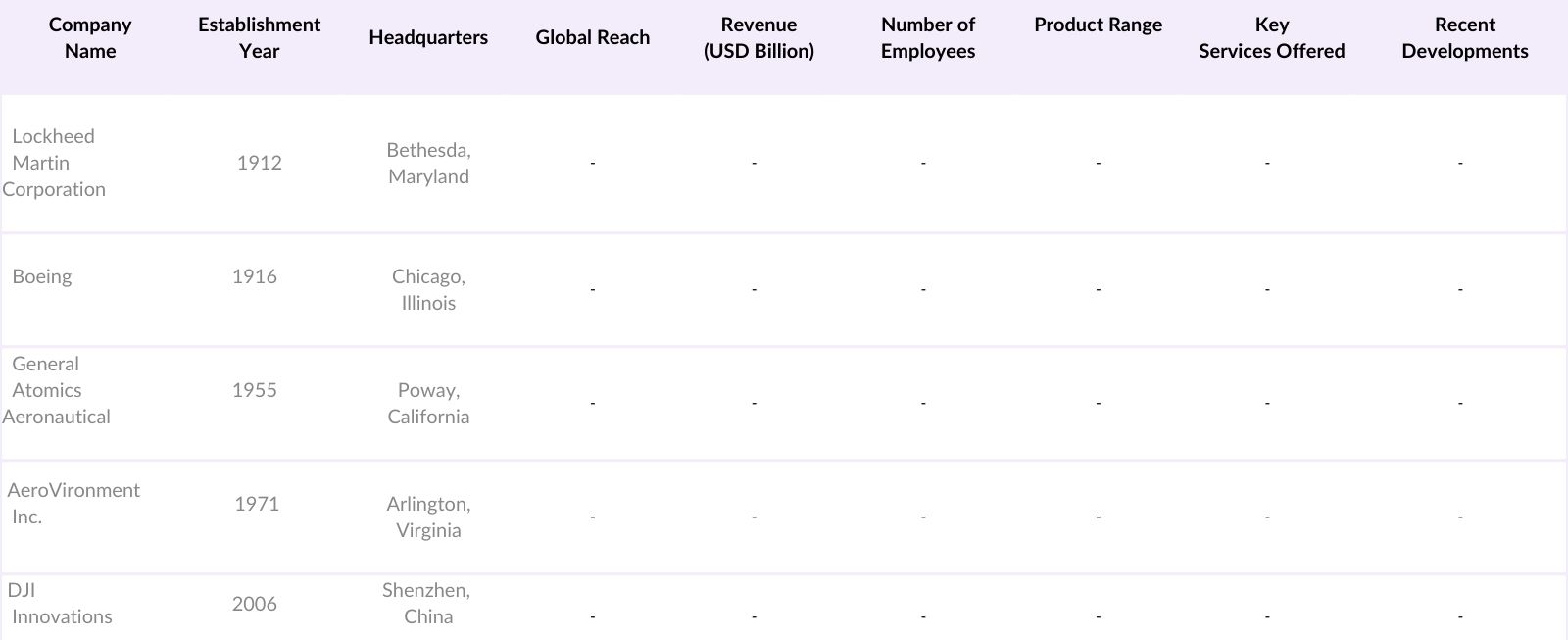Select the Poway, California headquarters cell
Image resolution: width=1568 pixels, height=640 pixels.
(x=428, y=403)
